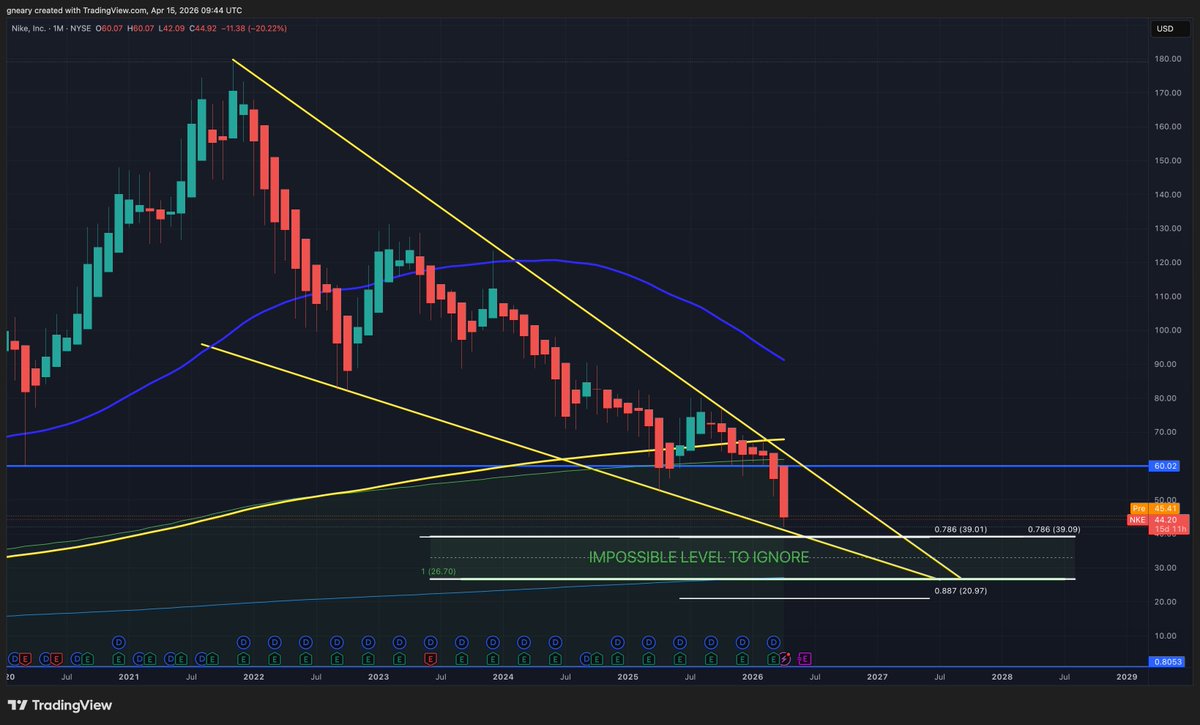
Task: Click the purple upcoming earnings marker
Action: (x=805, y=658)
